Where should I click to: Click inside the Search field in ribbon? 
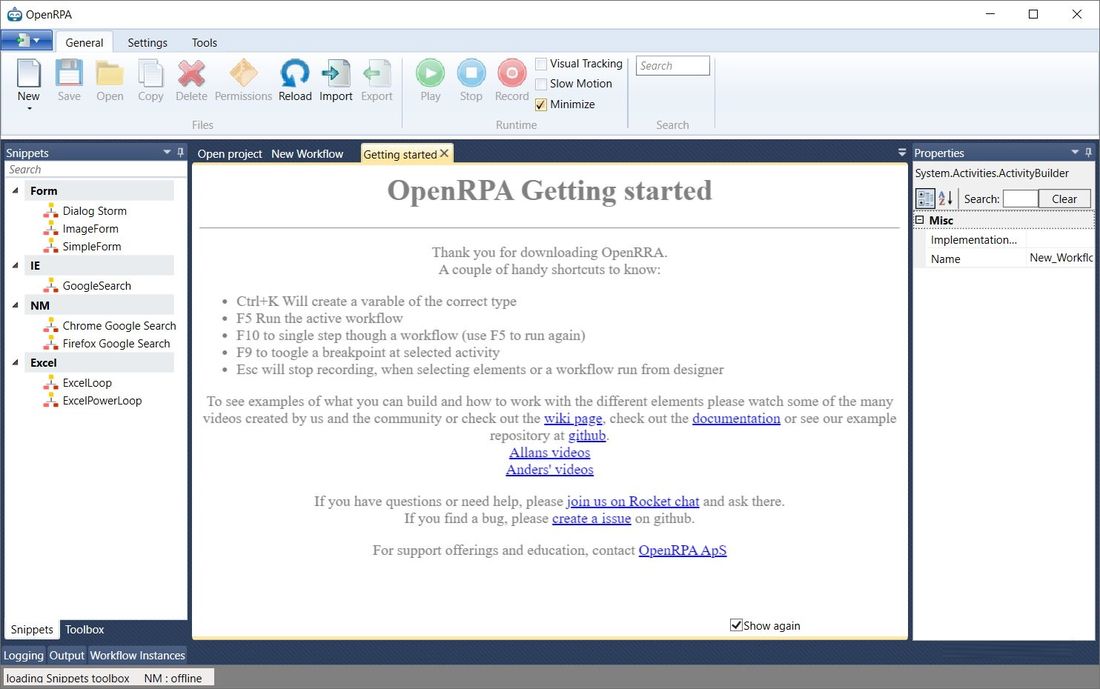[x=671, y=65]
